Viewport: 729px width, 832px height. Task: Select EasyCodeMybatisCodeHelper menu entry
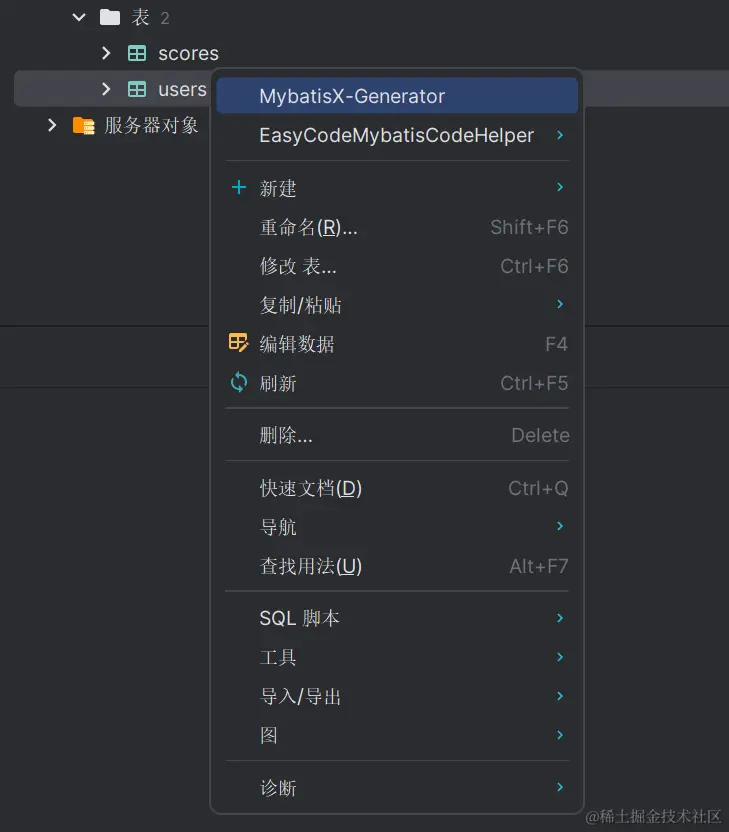[x=397, y=135]
